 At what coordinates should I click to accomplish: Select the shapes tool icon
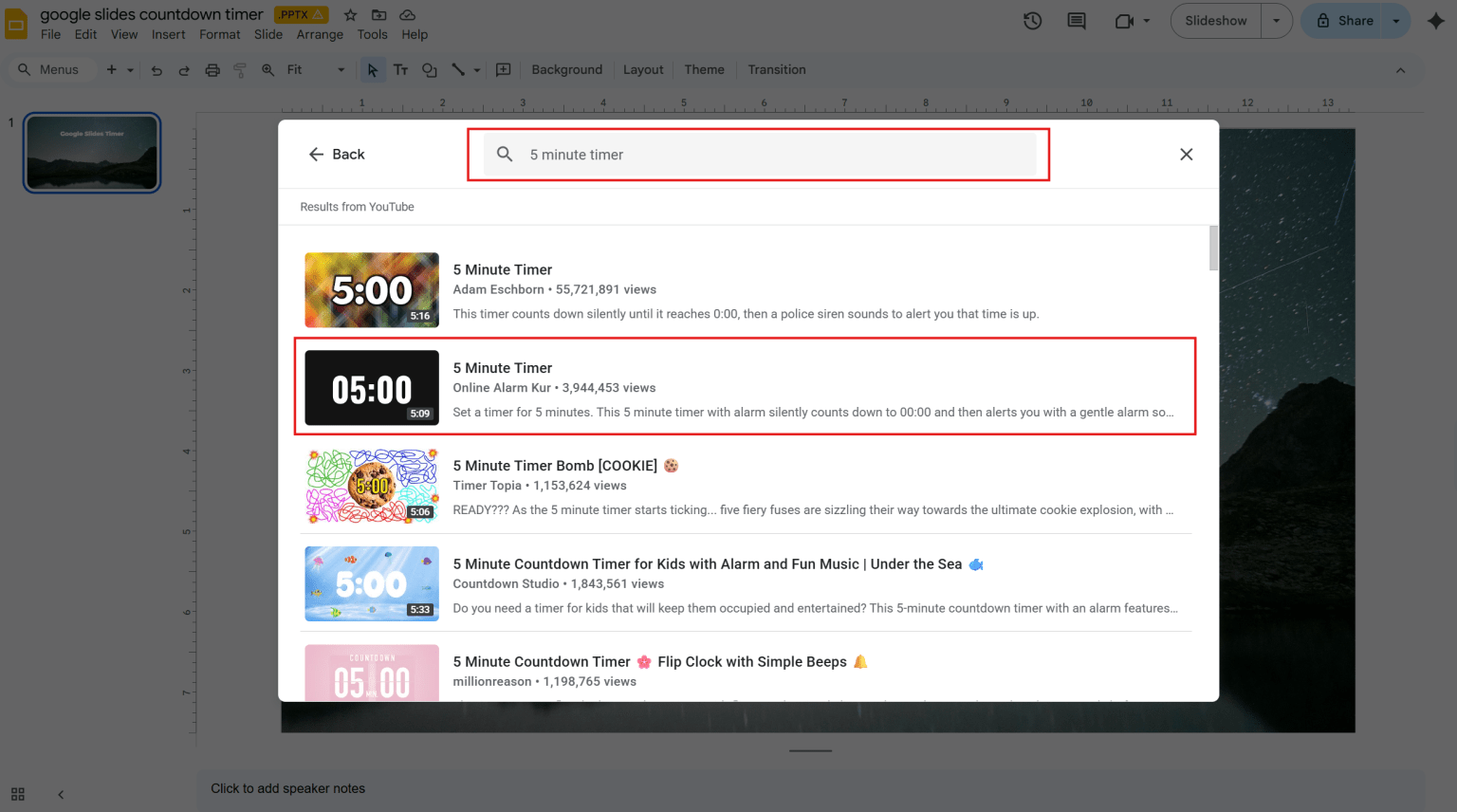point(431,69)
